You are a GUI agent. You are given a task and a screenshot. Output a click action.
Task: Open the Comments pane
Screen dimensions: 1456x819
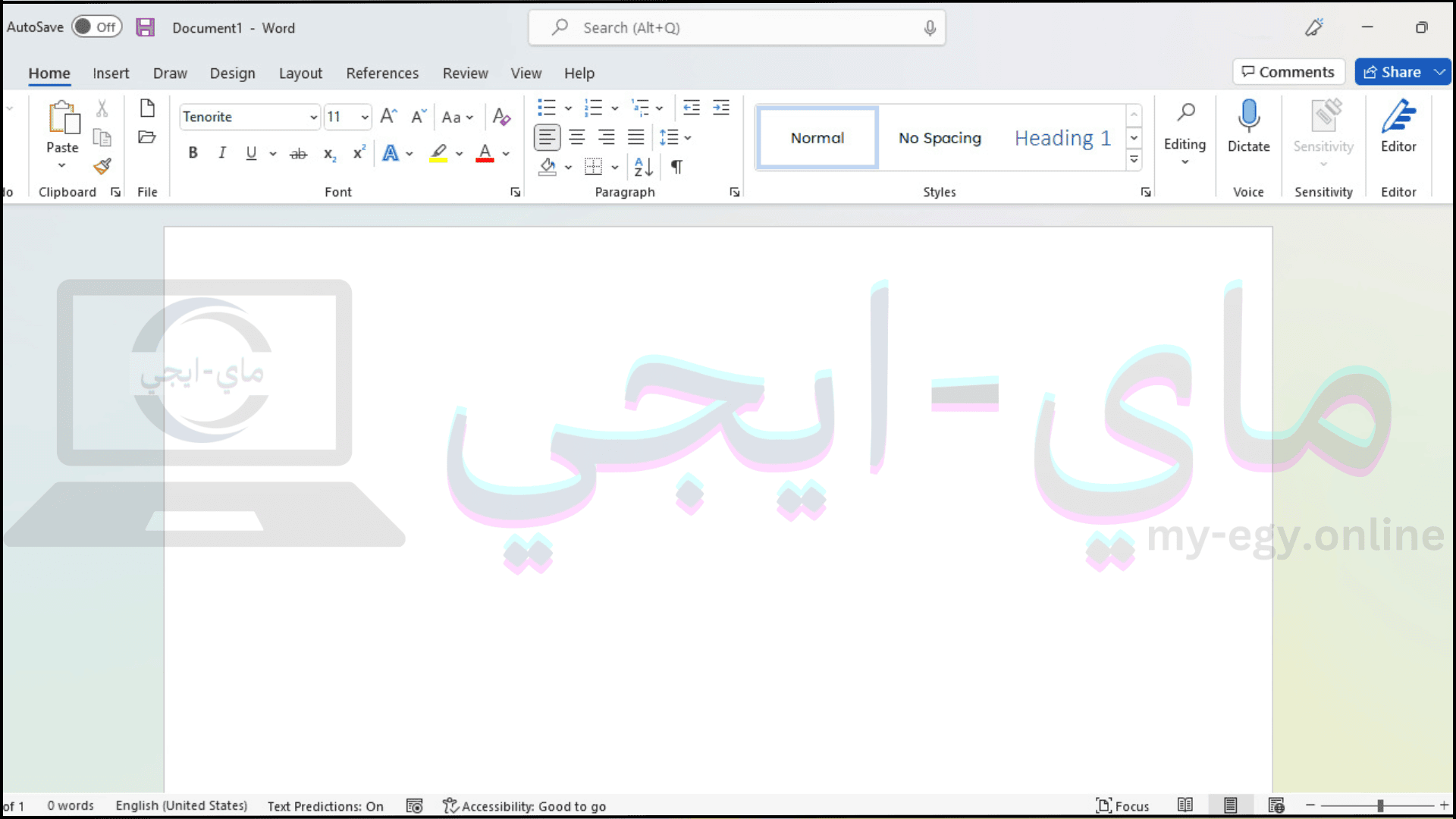pos(1288,72)
